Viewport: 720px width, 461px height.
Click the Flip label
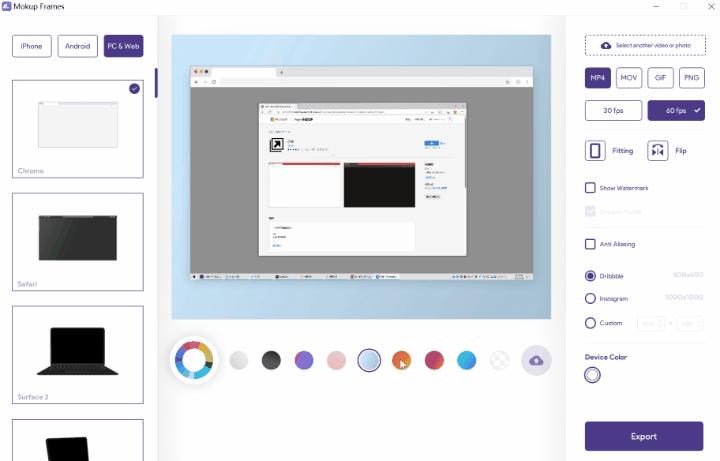tap(681, 151)
